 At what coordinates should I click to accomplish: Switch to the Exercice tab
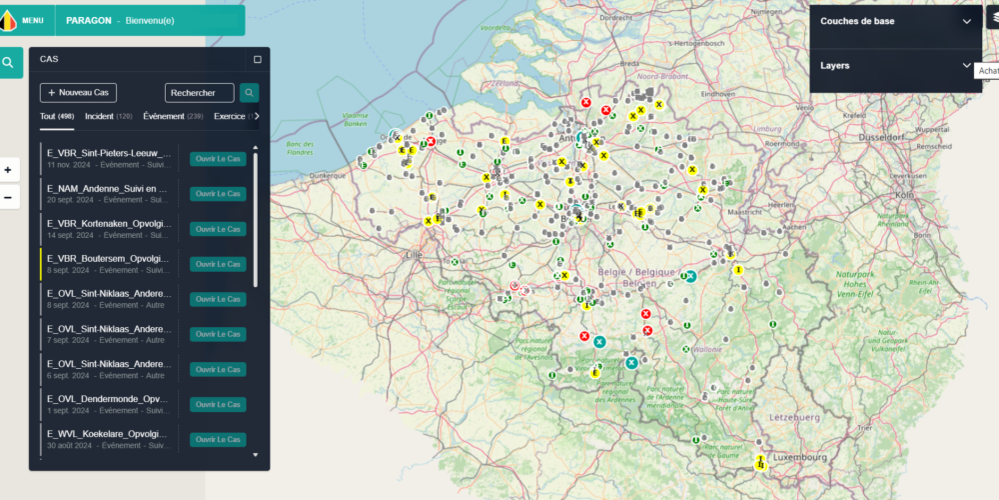pyautogui.click(x=231, y=117)
